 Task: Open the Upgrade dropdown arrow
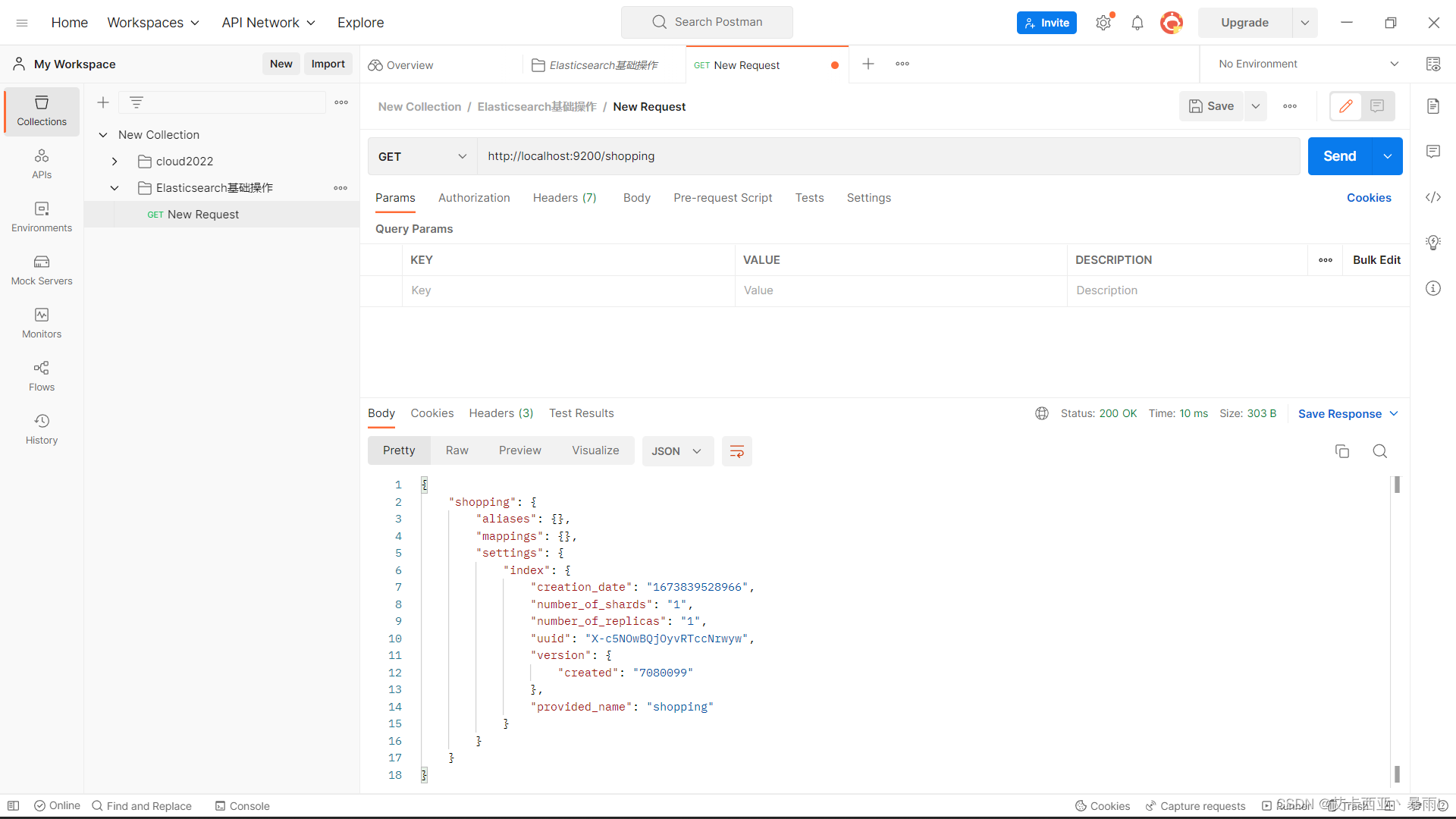[1304, 23]
